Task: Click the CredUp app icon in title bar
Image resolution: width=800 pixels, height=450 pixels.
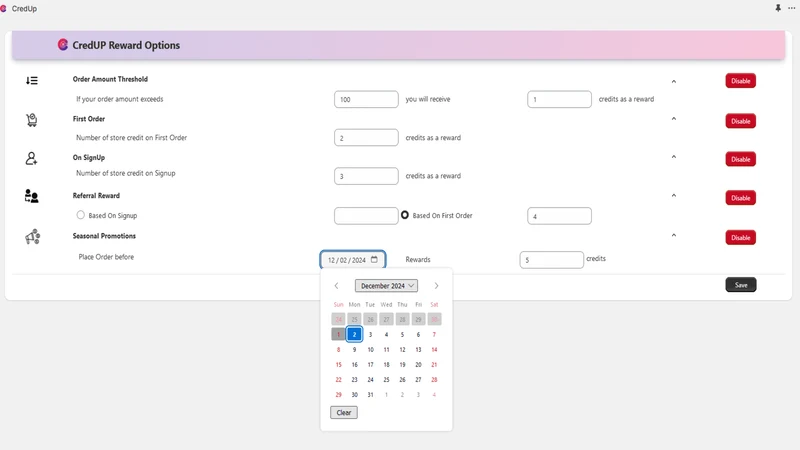Action: pos(3,9)
